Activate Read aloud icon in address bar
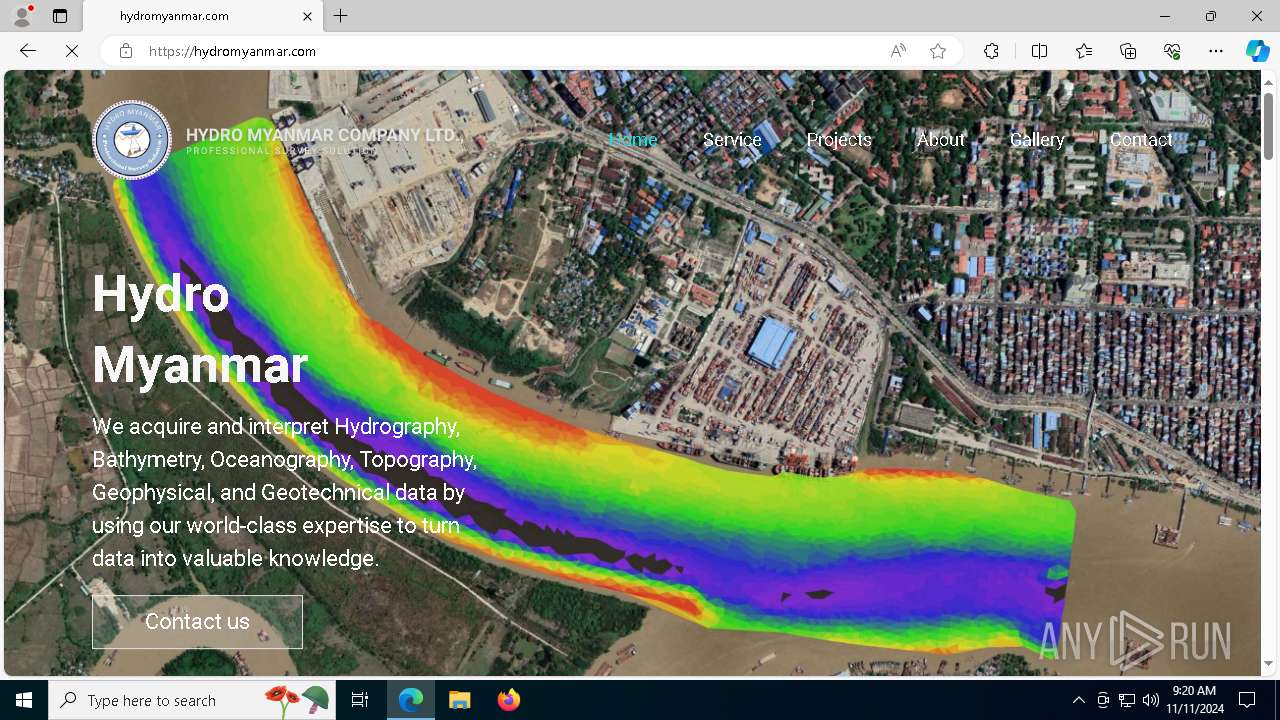 click(898, 51)
